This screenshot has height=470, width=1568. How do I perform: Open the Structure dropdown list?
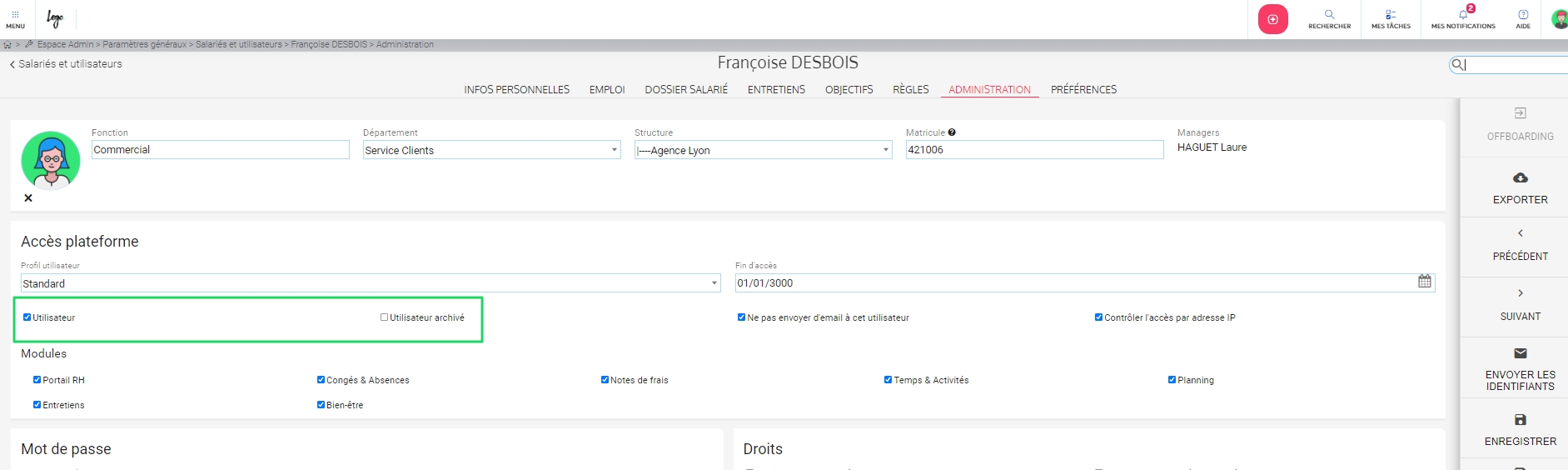[x=885, y=150]
